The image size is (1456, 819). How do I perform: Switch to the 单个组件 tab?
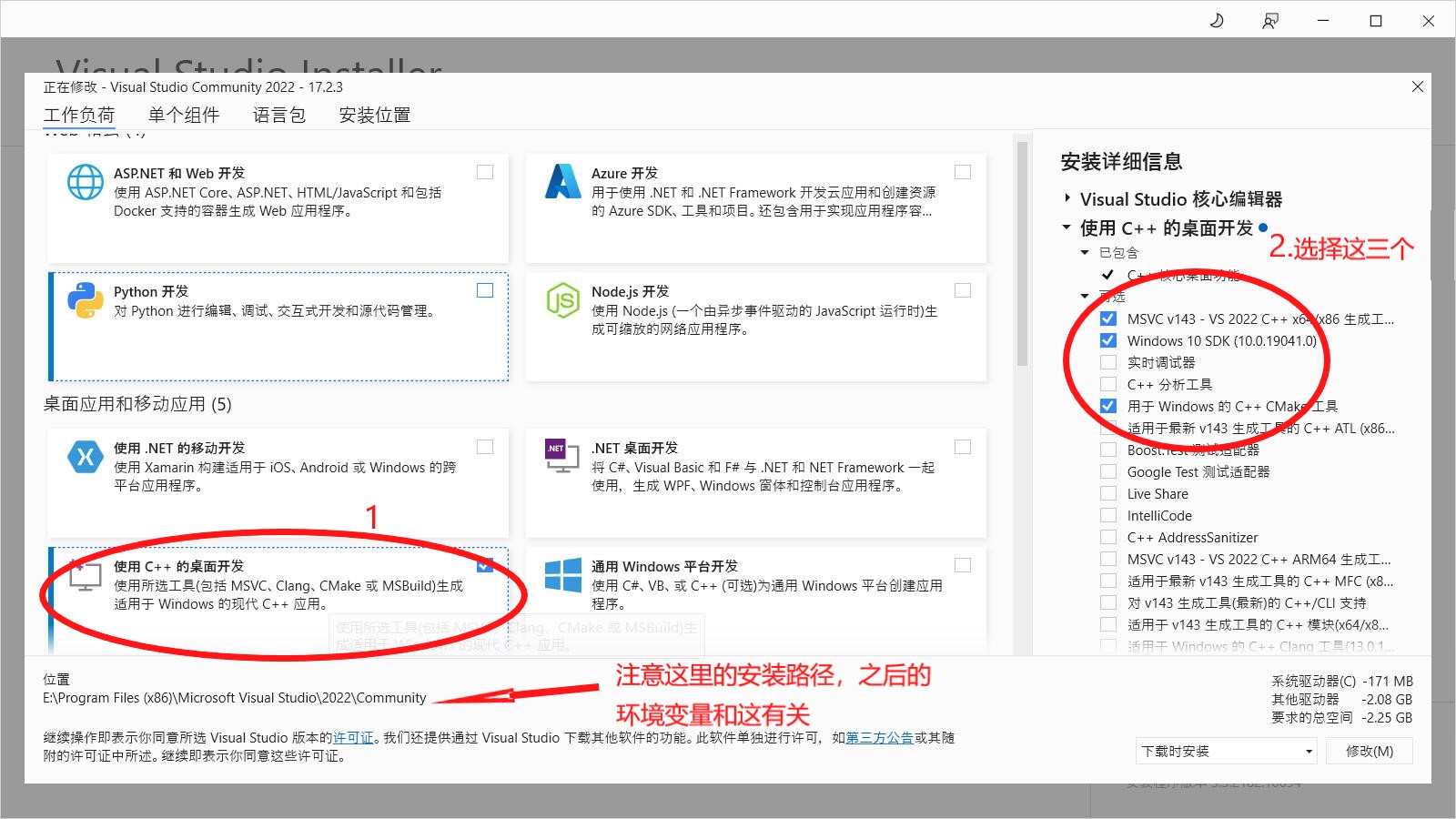(x=184, y=115)
